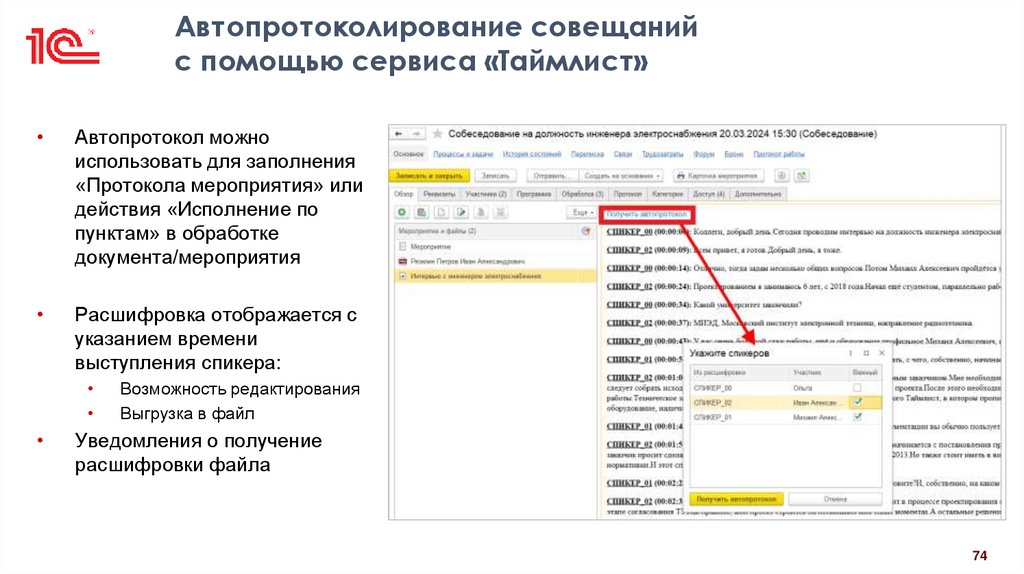Open the 'Протокол' tab
Viewport: 1024px width, 574px height.
[x=628, y=194]
